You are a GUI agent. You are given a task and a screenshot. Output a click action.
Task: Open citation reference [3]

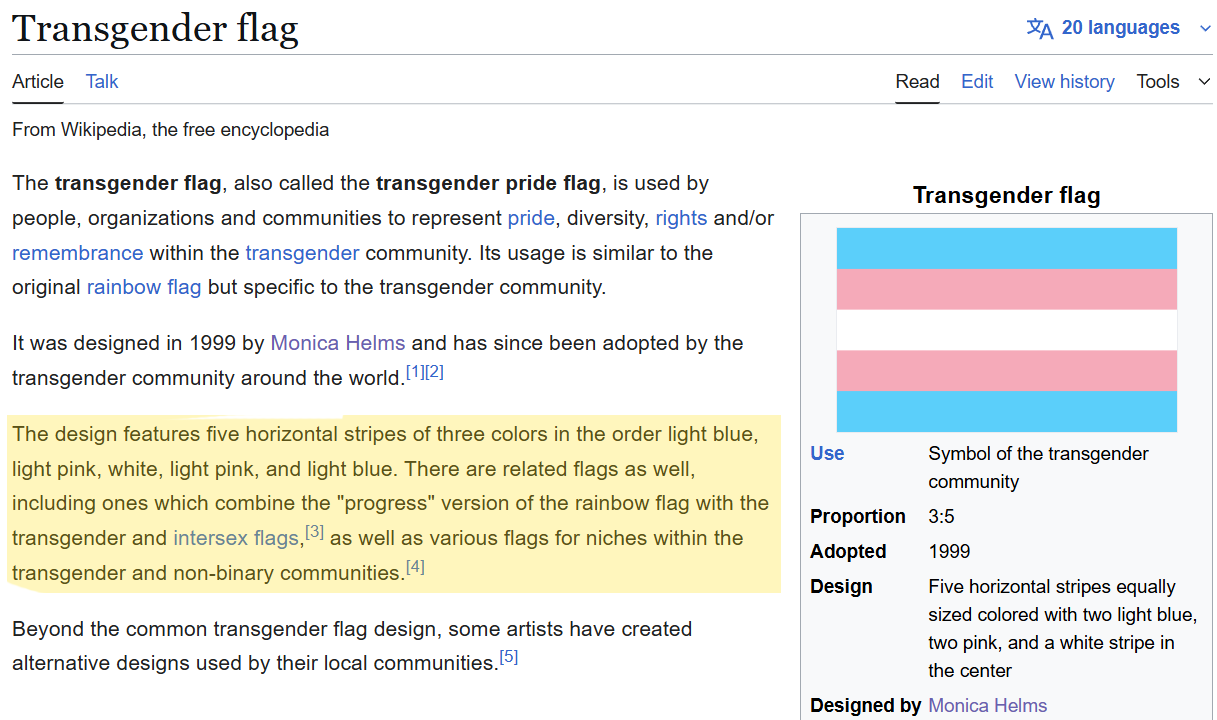tap(315, 532)
